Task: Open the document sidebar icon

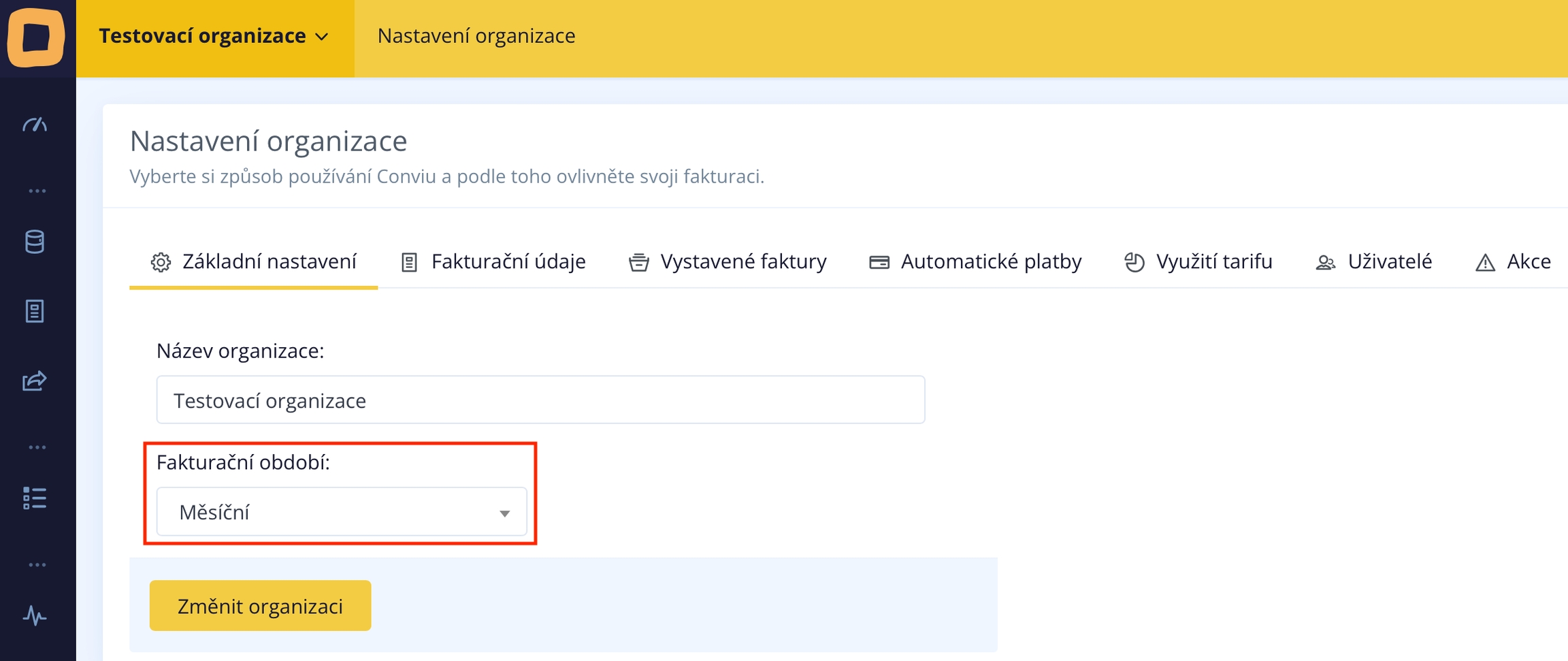Action: tap(35, 311)
